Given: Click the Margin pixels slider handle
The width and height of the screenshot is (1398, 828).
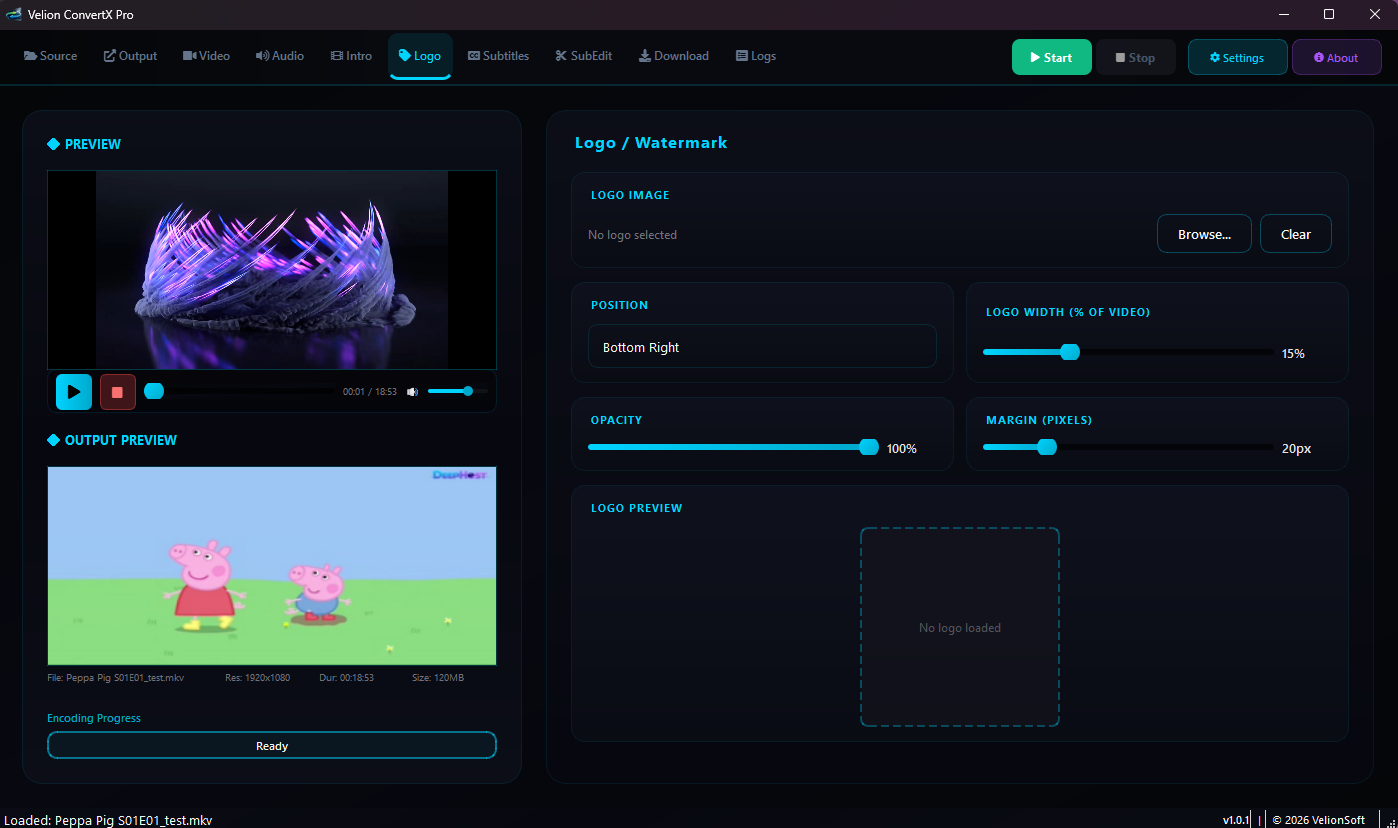Looking at the screenshot, I should pyautogui.click(x=1047, y=447).
